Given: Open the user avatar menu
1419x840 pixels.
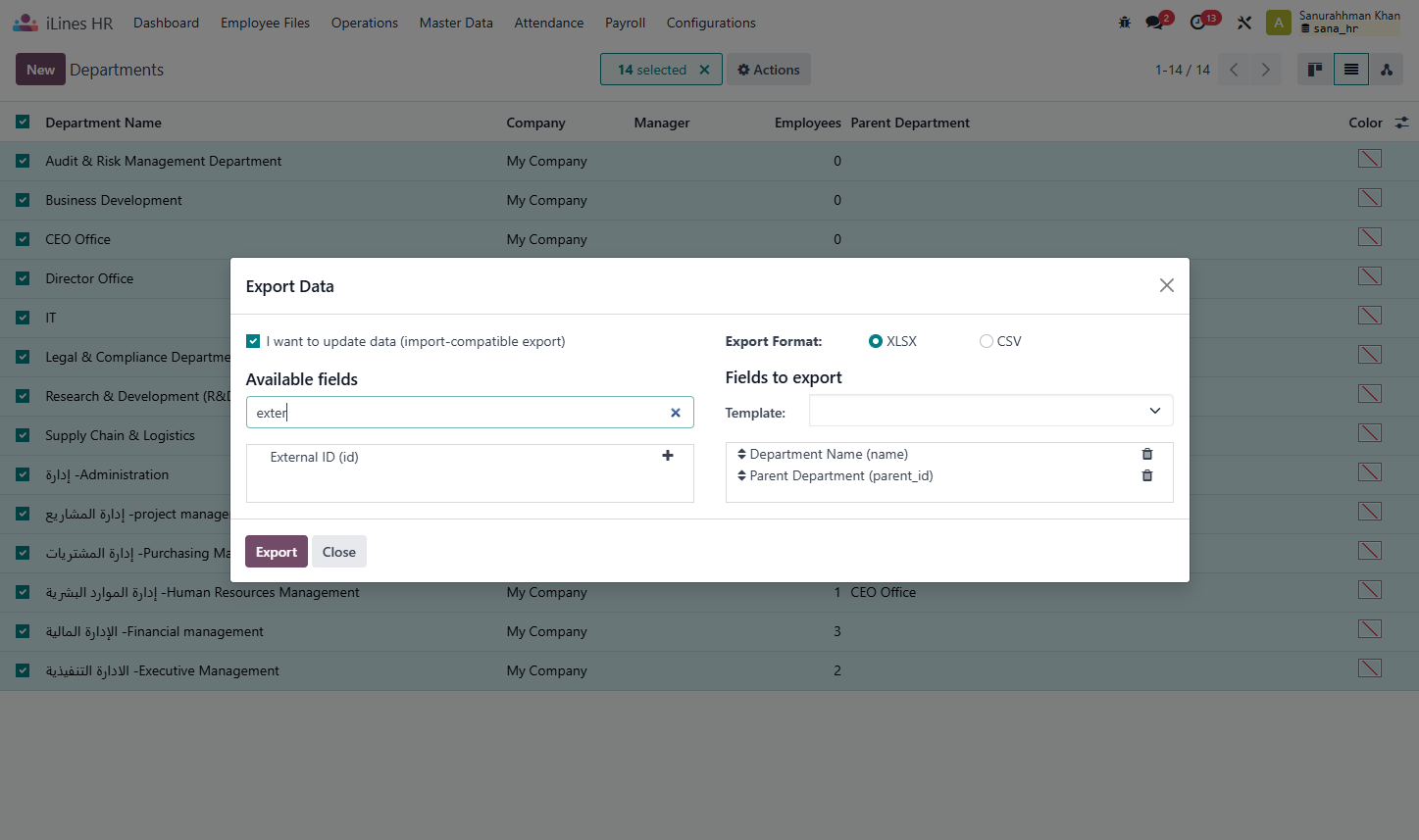Looking at the screenshot, I should click(x=1279, y=23).
